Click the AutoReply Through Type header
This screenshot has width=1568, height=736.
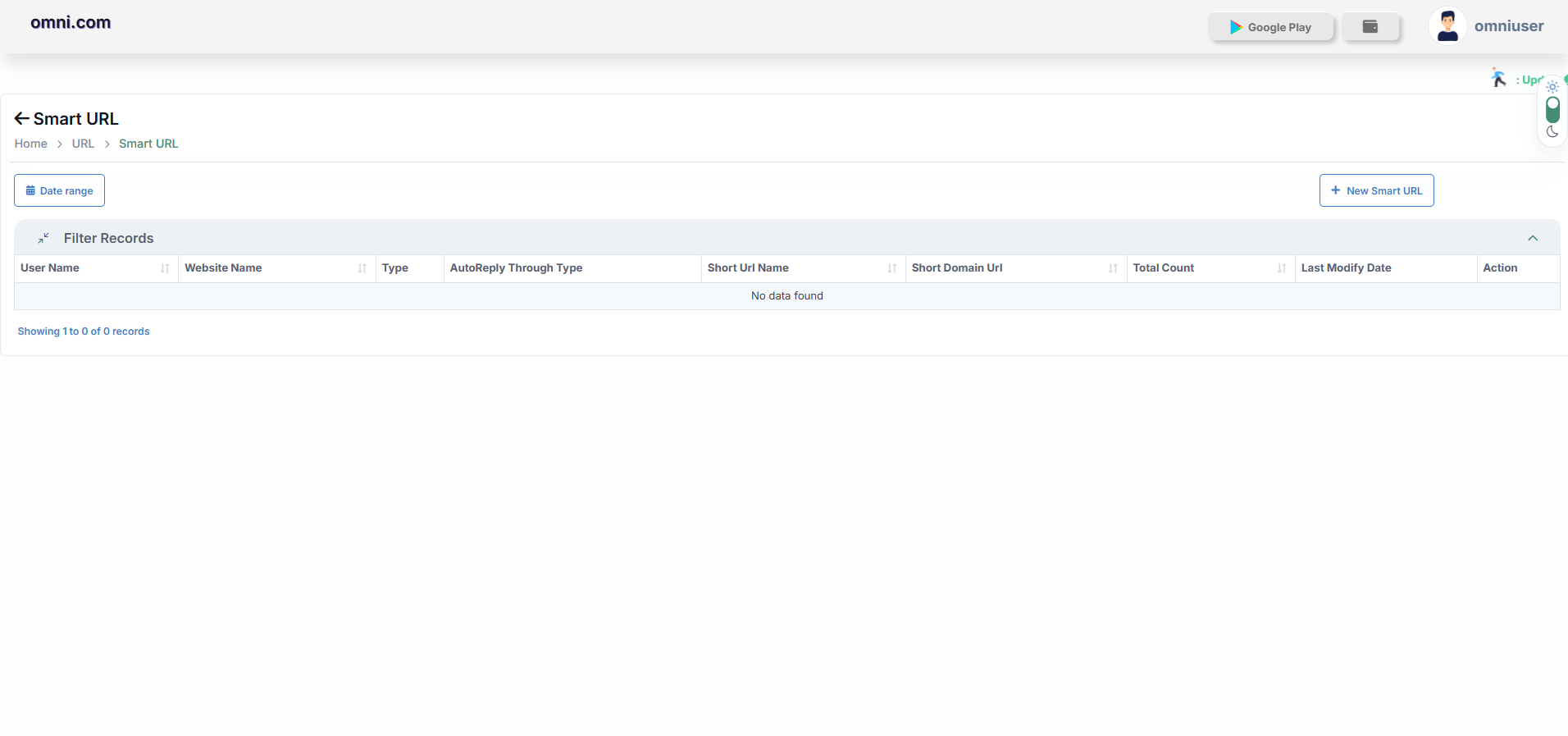click(572, 268)
